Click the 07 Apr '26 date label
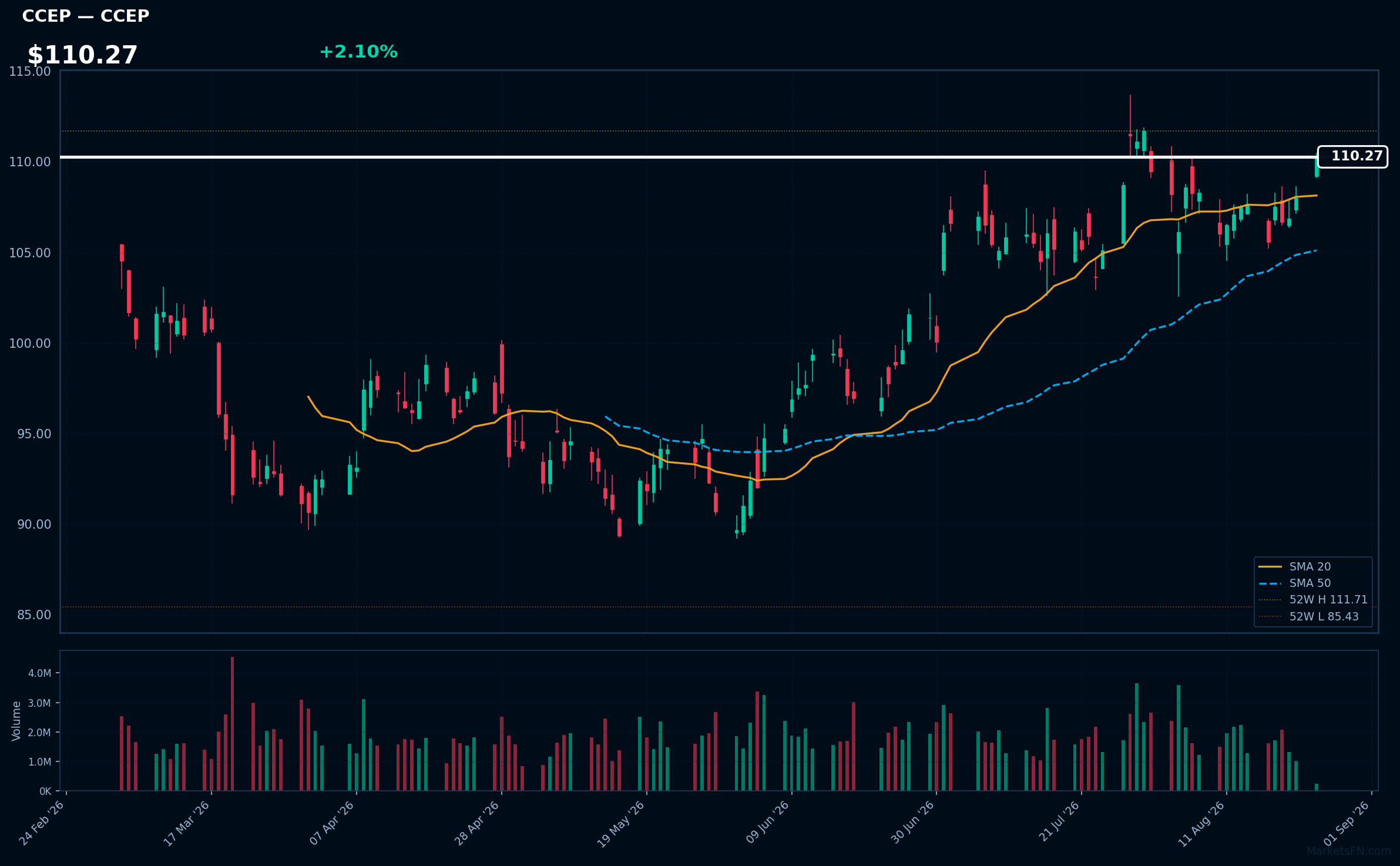Viewport: 1400px width, 866px height. [x=331, y=823]
